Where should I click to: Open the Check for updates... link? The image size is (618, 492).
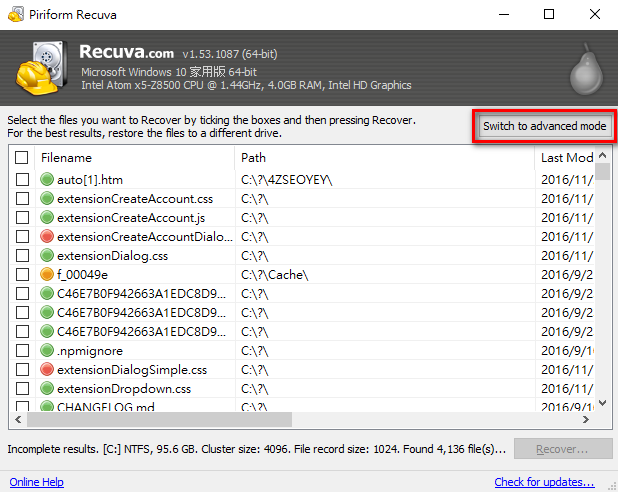click(x=544, y=482)
